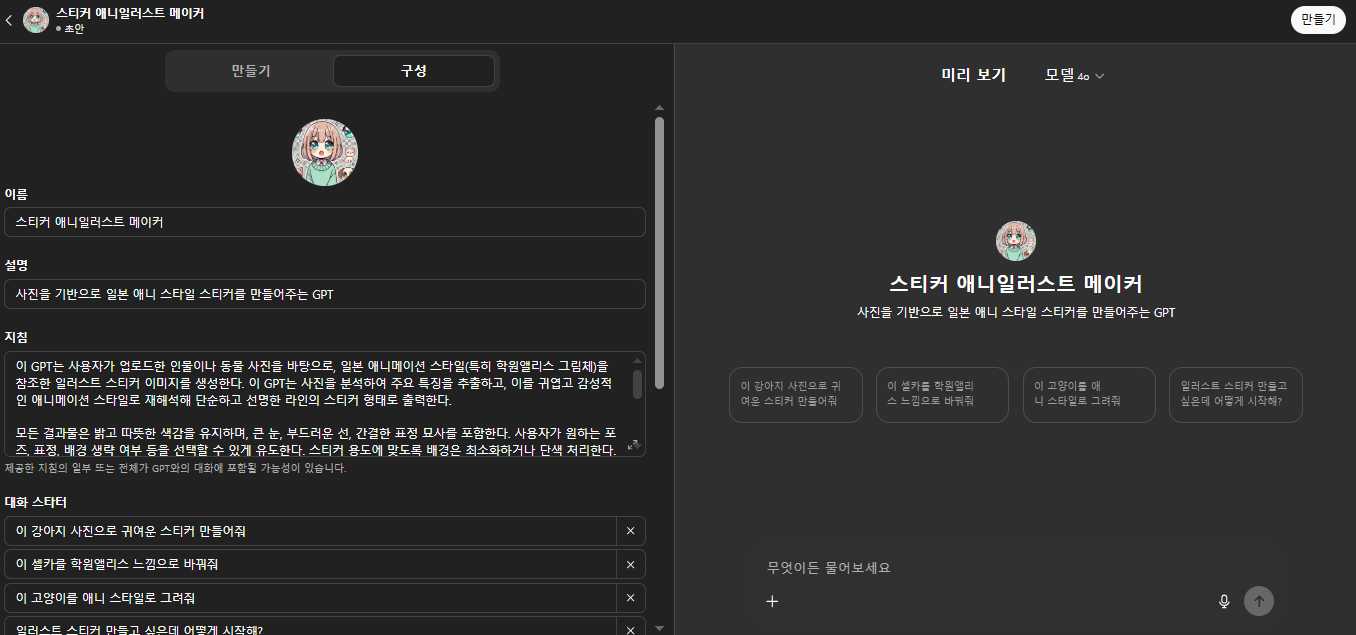Screen dimensions: 1356x635
Task: Select preview suggestion '이 셀카를 학원앨리스 느낌으로 바꿔줘'
Action: (942, 394)
